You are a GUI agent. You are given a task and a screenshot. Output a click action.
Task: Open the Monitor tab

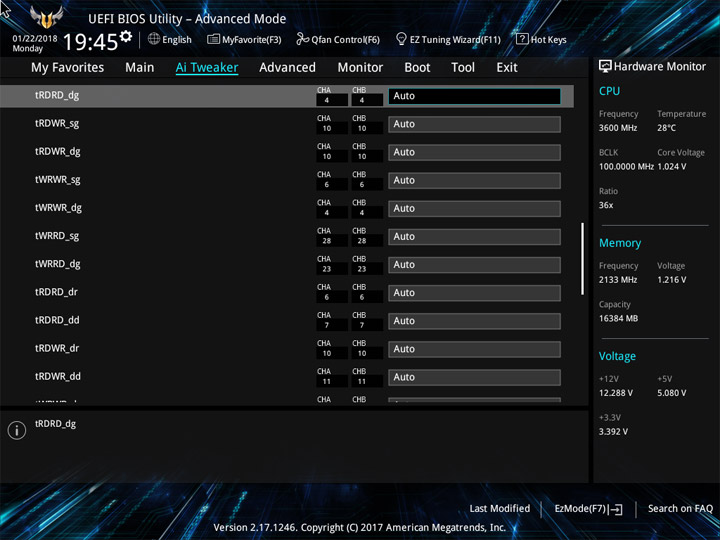point(360,68)
